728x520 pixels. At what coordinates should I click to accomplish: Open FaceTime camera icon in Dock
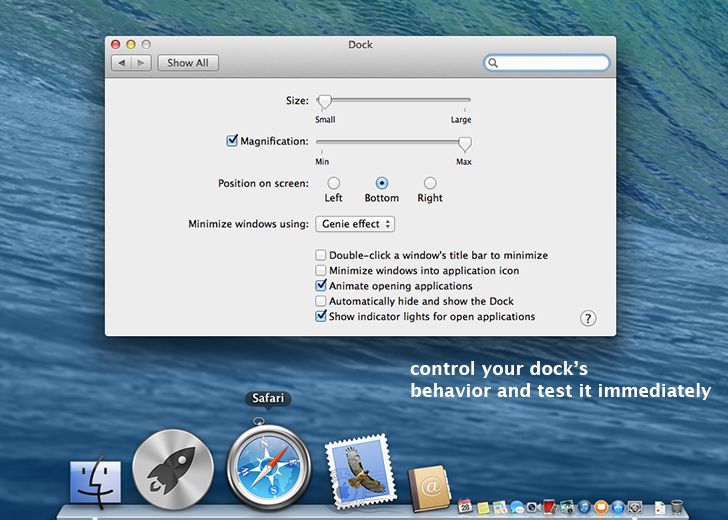533,507
